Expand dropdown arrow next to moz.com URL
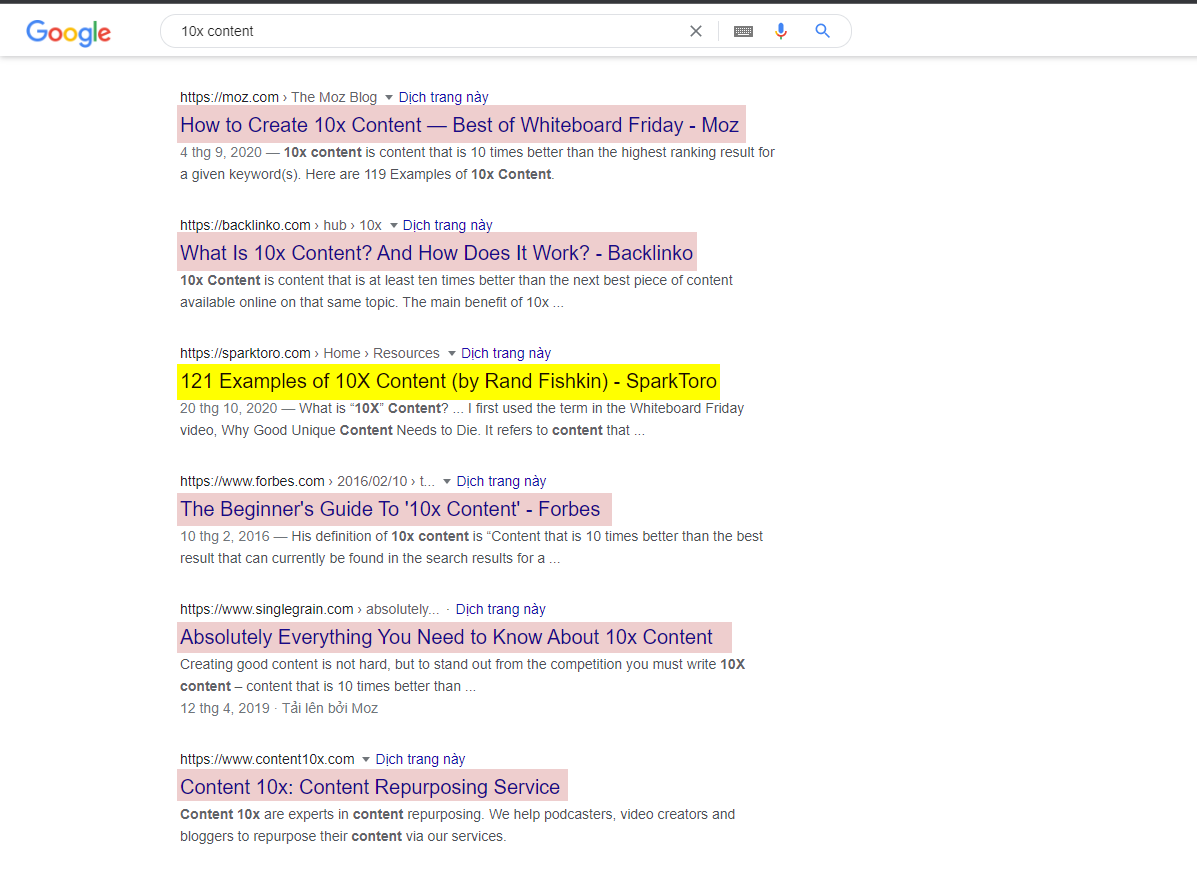Screen dimensions: 1197x875 click(x=389, y=98)
